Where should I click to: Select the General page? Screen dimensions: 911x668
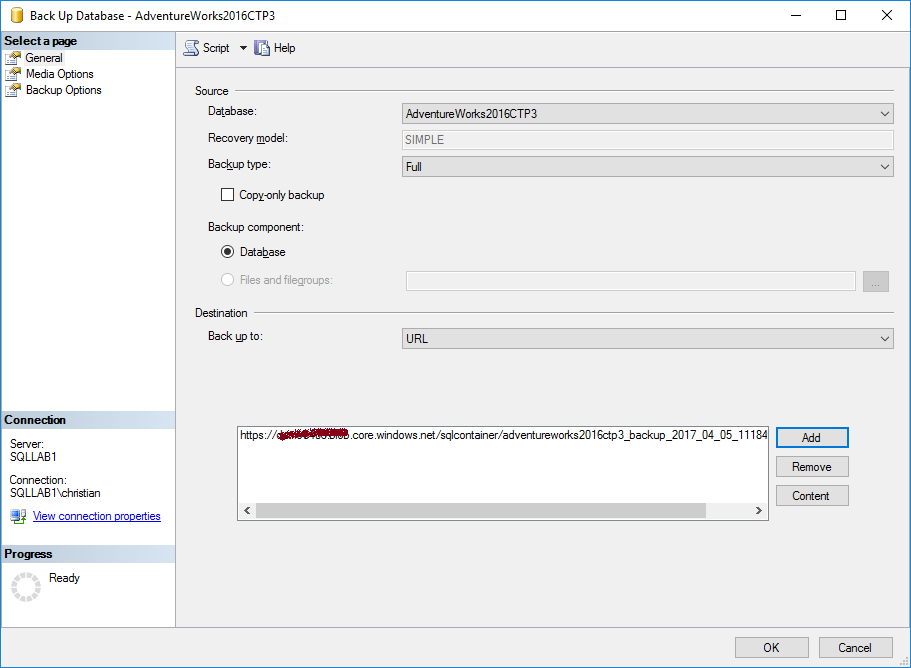pyautogui.click(x=44, y=58)
